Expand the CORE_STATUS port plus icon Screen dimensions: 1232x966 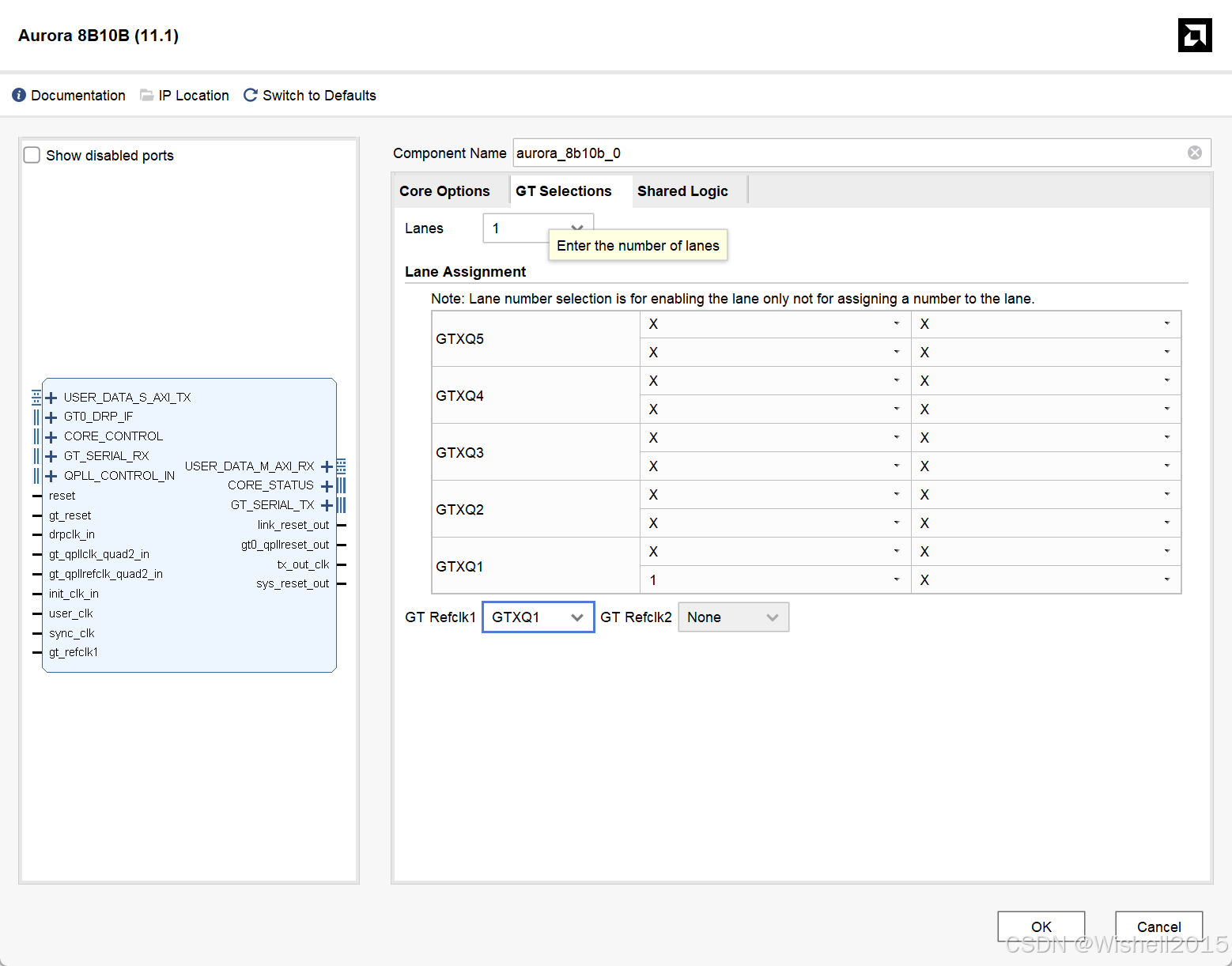tap(327, 486)
